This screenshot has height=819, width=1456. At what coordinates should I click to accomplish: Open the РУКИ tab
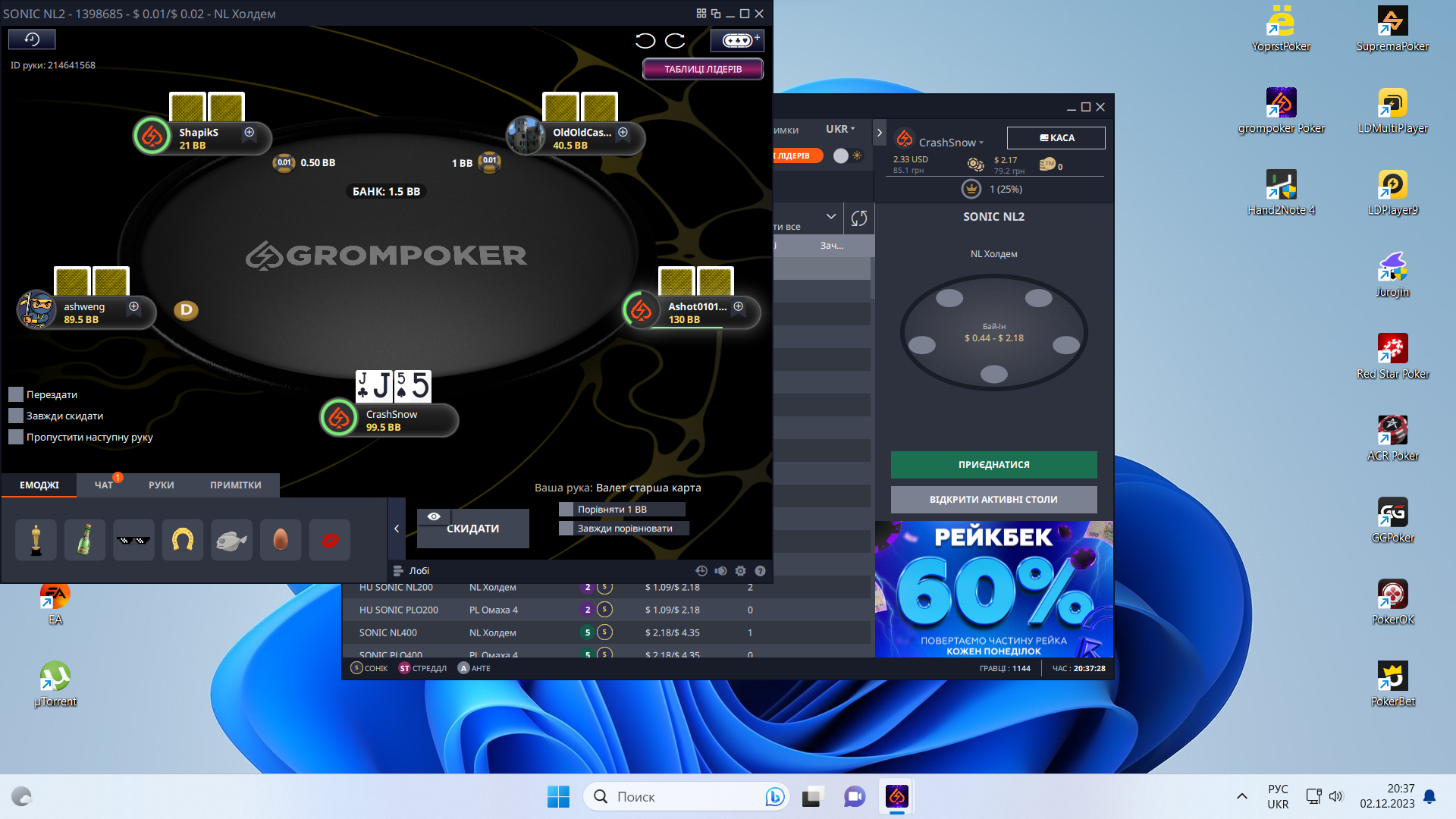pos(162,485)
